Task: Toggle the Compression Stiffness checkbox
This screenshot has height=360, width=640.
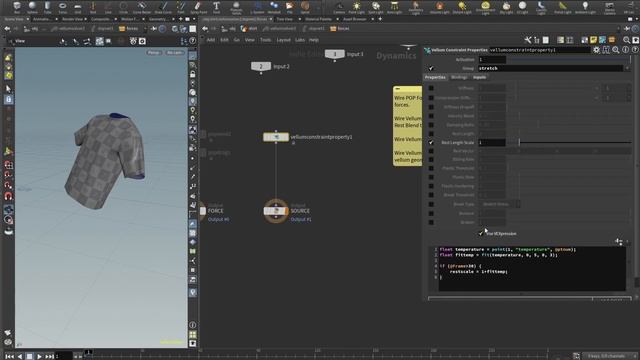Action: [431, 98]
